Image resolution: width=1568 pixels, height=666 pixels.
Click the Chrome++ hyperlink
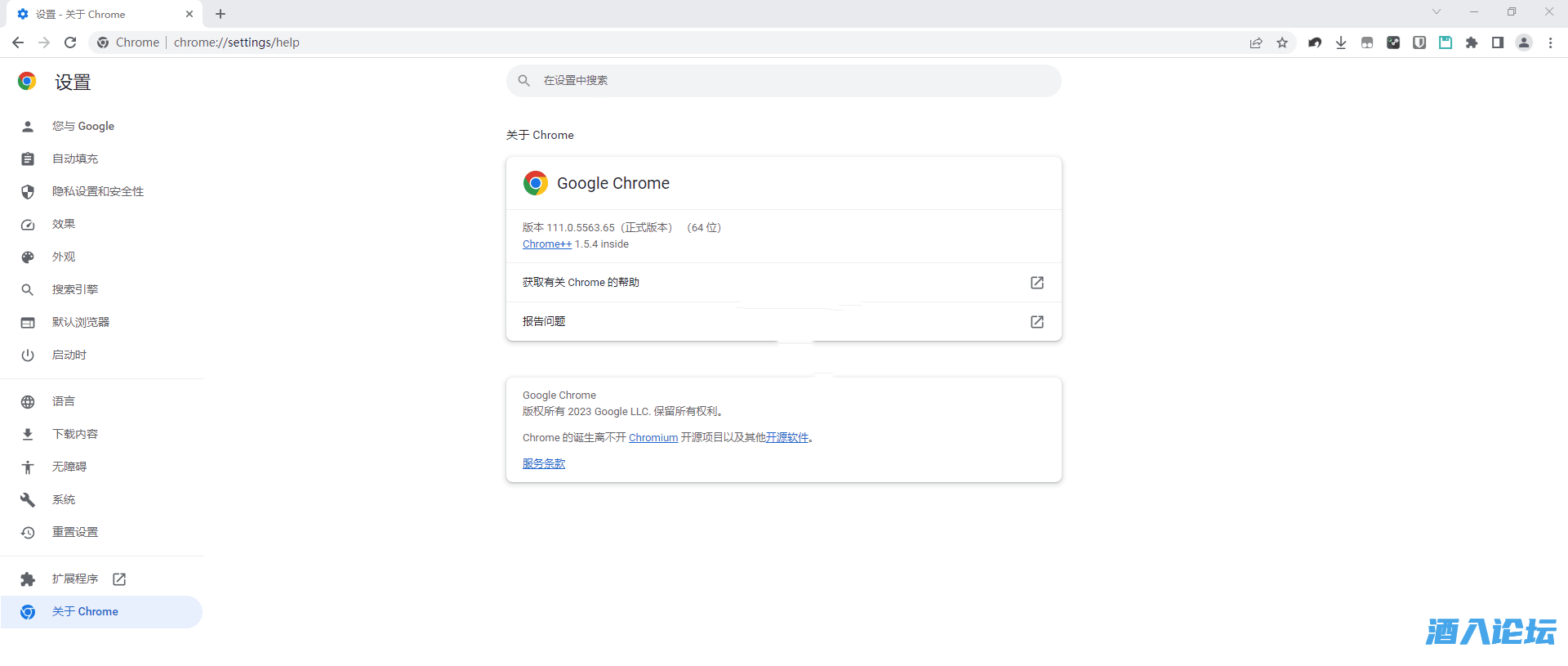pyautogui.click(x=547, y=244)
